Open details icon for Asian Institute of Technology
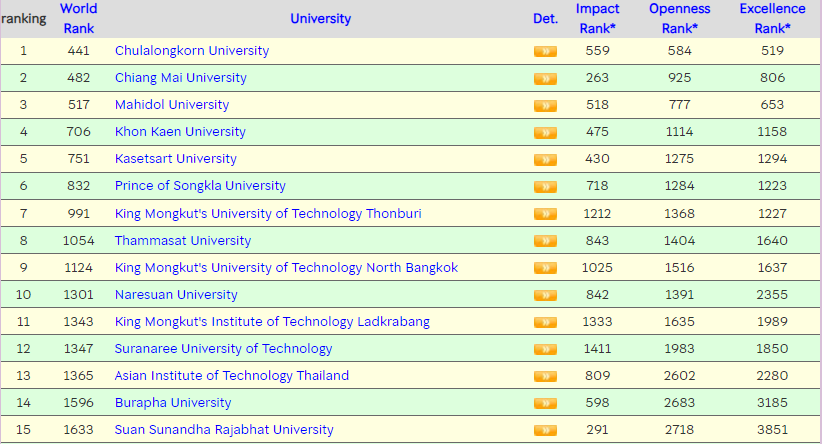The width and height of the screenshot is (822, 444). pyautogui.click(x=545, y=376)
